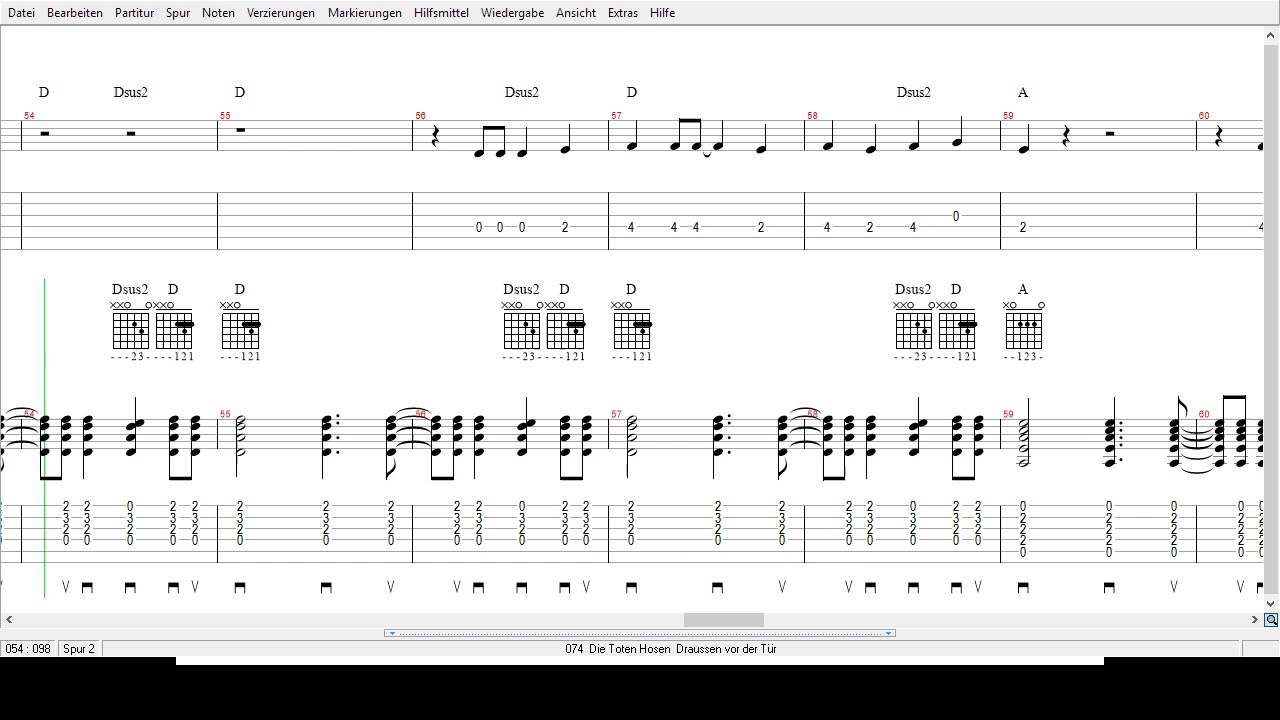Click the '054 : 098' position field in status bar
The height and width of the screenshot is (720, 1280).
point(28,649)
